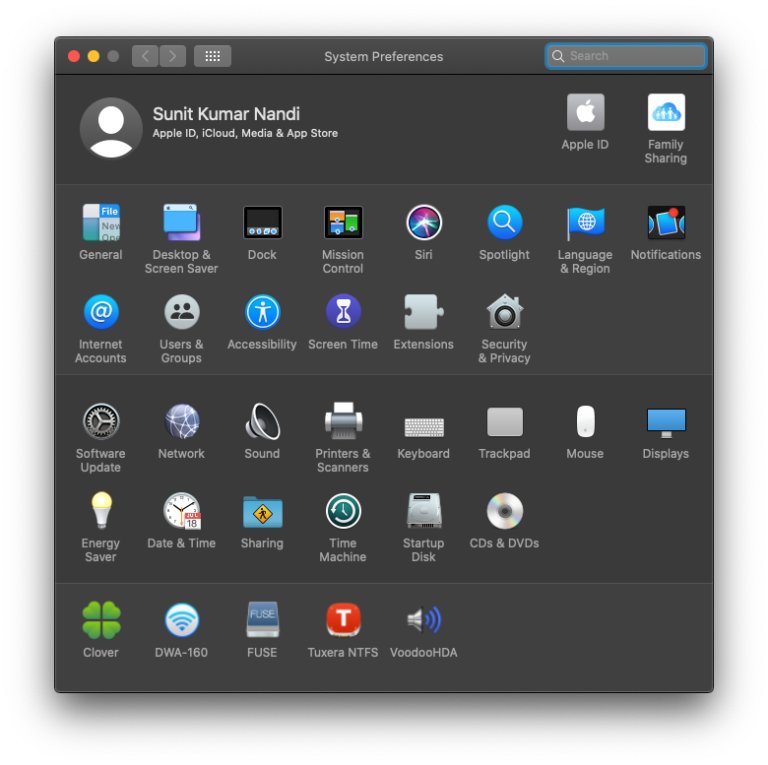This screenshot has width=768, height=765.
Task: Go back with the left arrow button
Action: (145, 56)
